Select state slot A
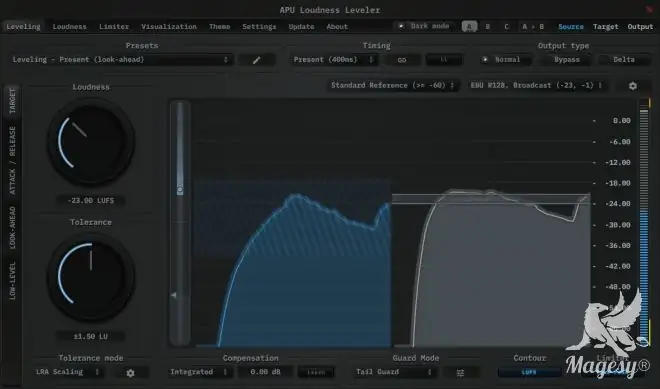The image size is (660, 389). tap(469, 27)
